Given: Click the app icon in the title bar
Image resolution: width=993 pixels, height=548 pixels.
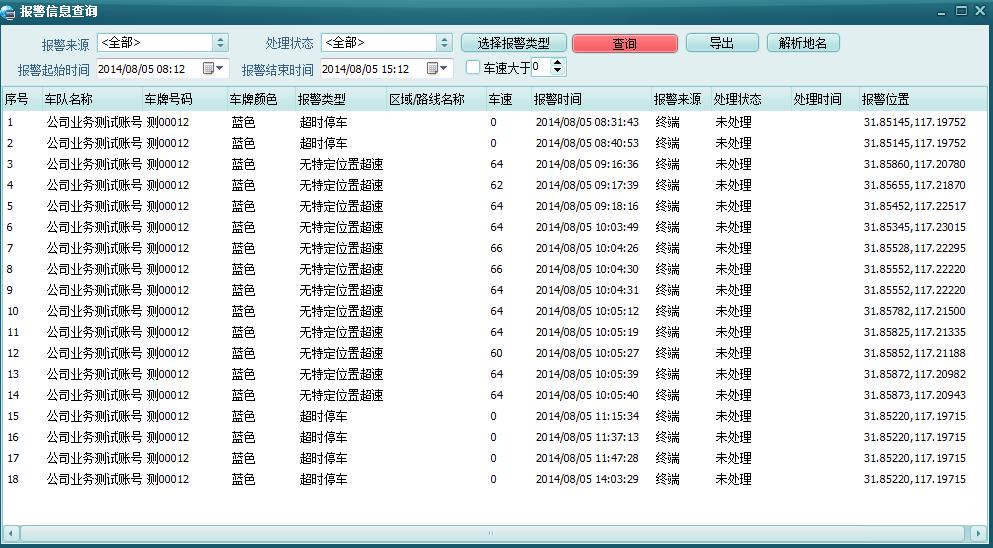Looking at the screenshot, I should (x=9, y=11).
